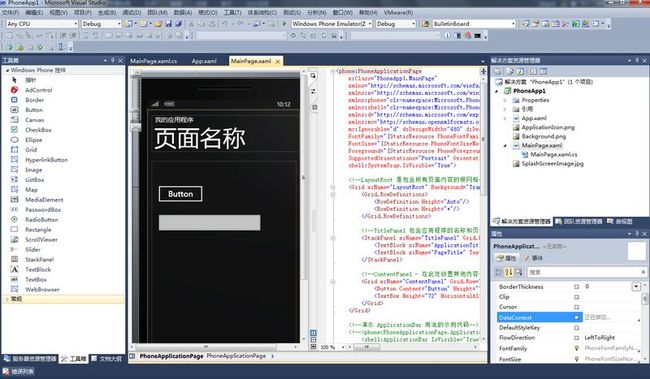Viewport: 650px width, 379px height.
Task: Click the property marker beside BorderThickness
Action: (x=577, y=287)
